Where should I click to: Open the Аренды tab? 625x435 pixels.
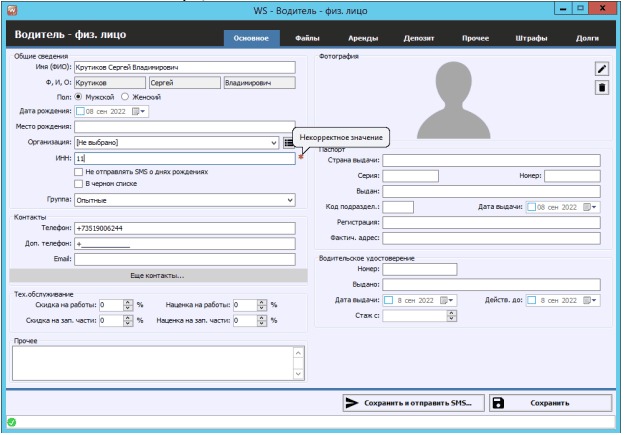point(361,39)
